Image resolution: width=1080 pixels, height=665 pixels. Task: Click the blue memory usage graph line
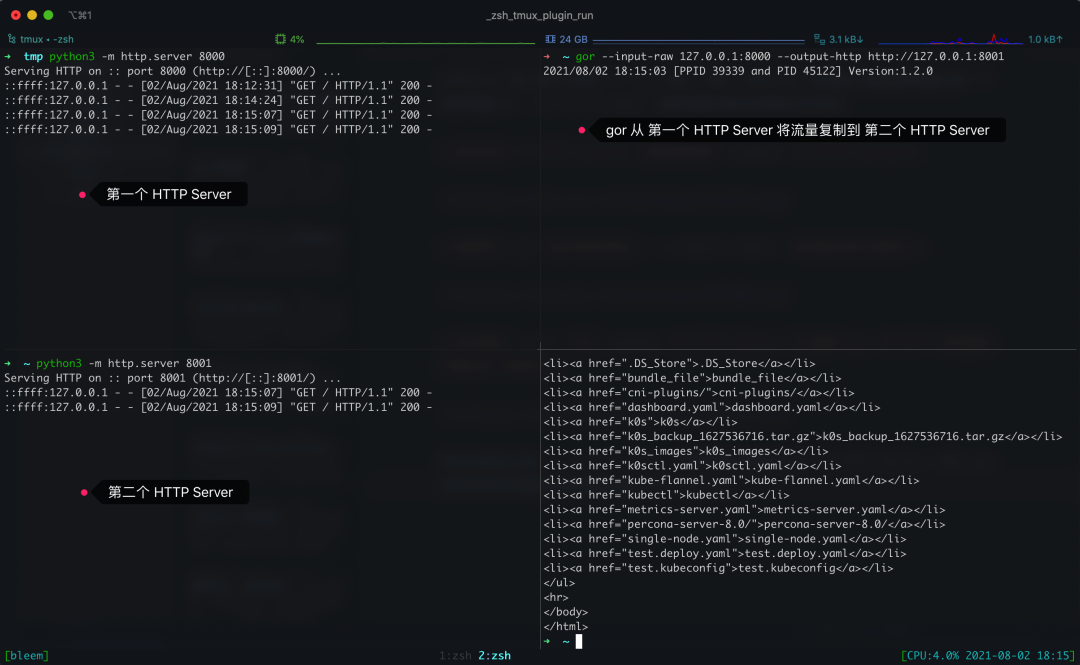pos(698,41)
